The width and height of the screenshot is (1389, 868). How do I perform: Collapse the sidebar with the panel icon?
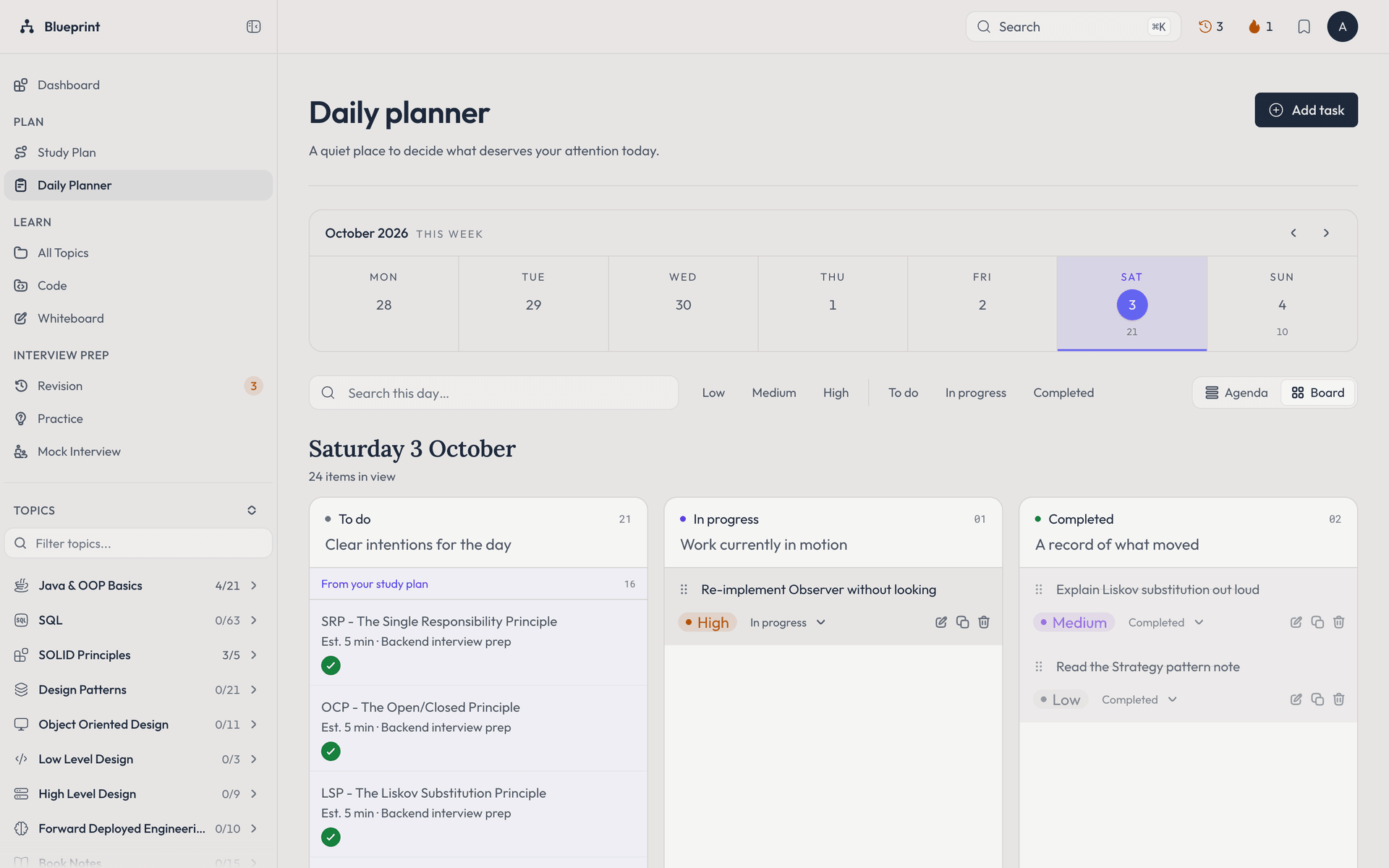click(x=253, y=27)
